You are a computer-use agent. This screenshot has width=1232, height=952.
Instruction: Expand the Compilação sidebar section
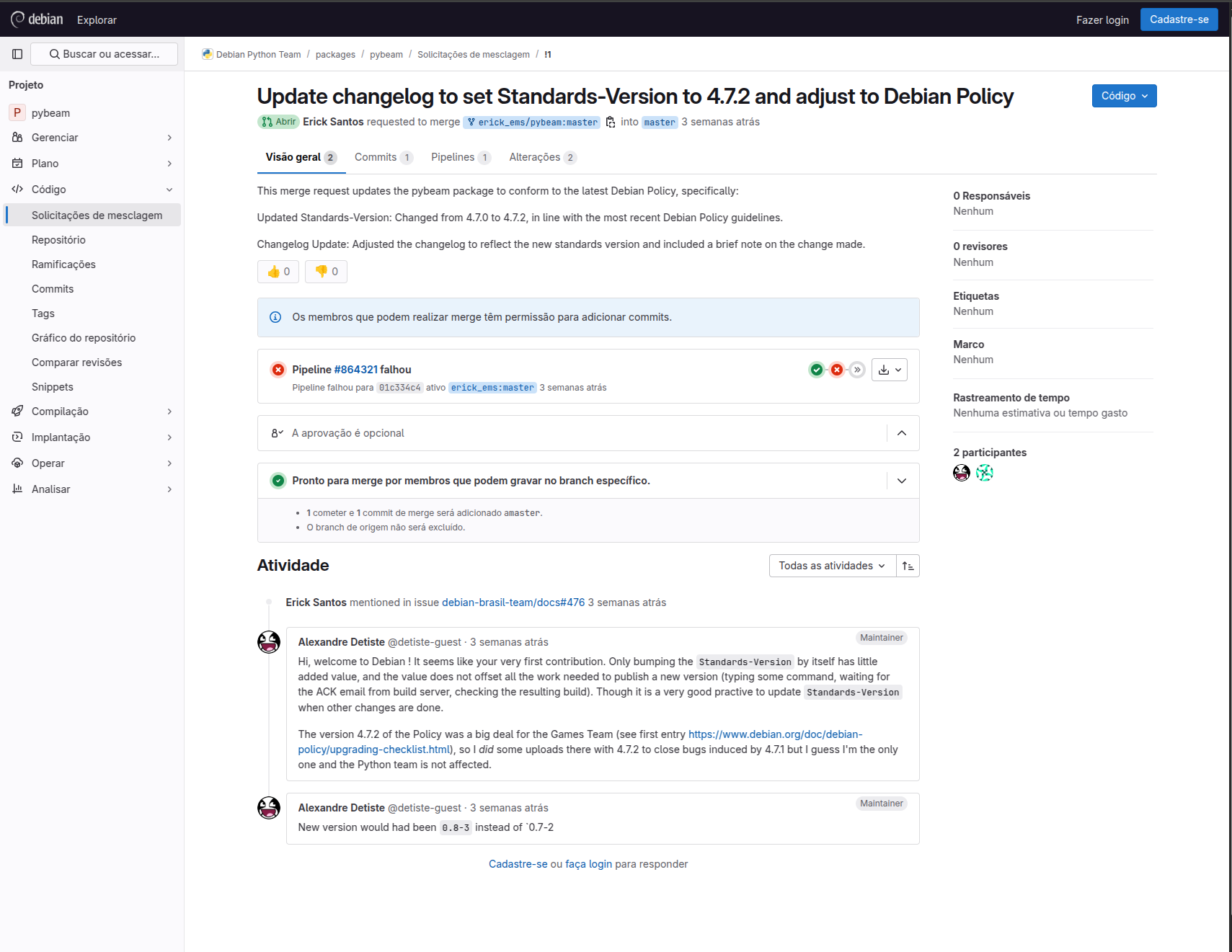92,412
